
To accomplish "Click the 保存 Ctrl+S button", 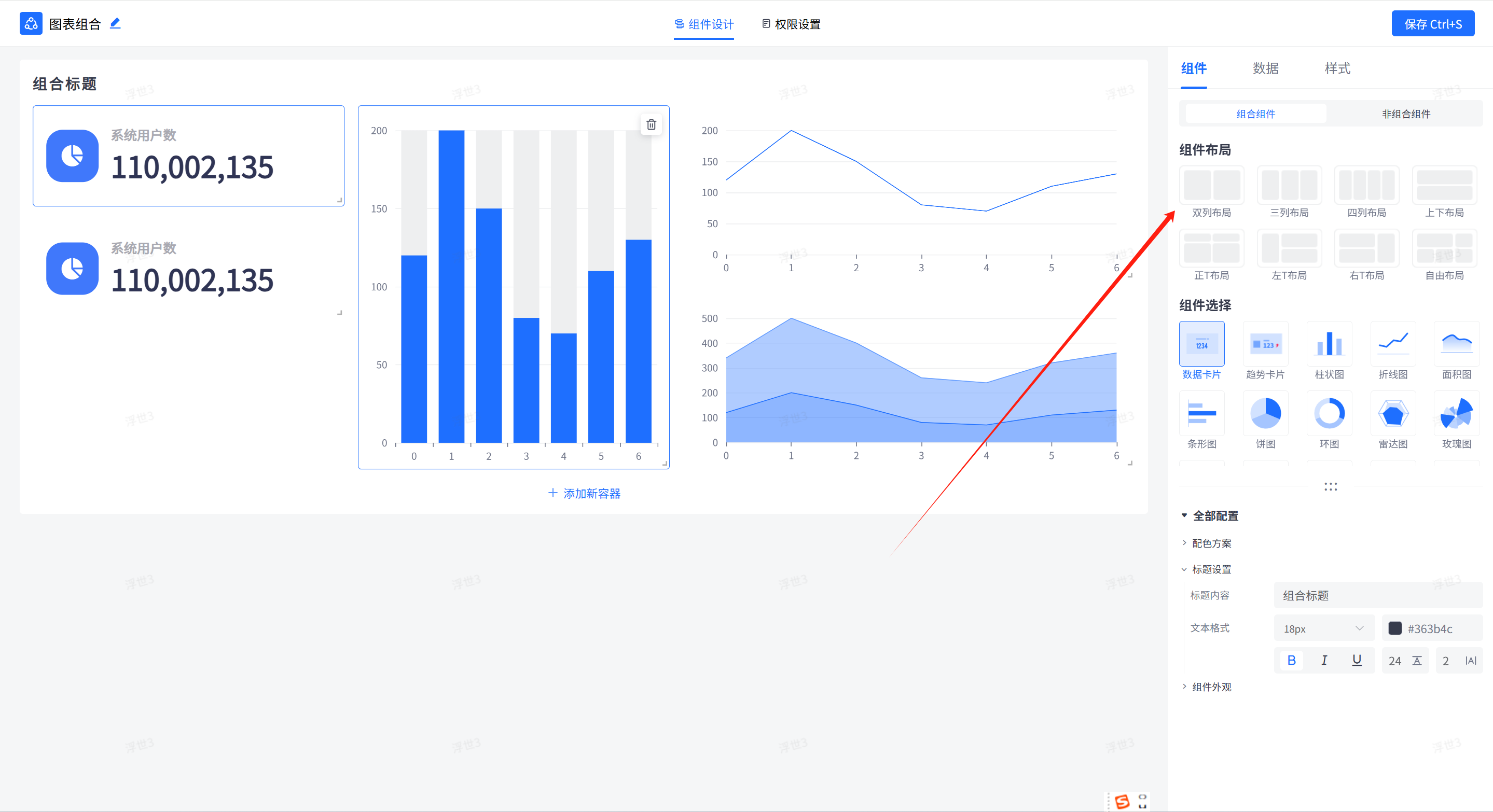I will pos(1432,24).
